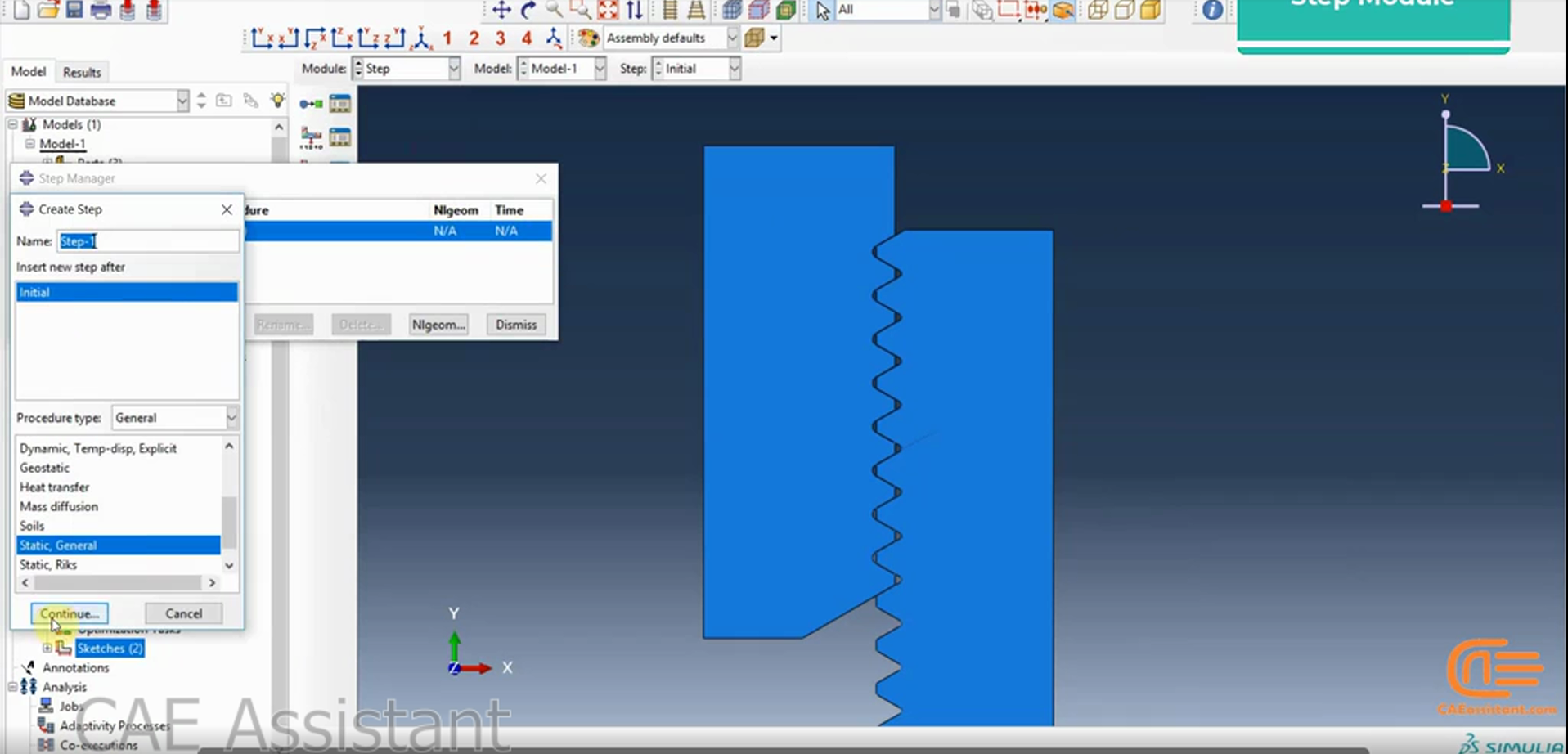This screenshot has width=1568, height=754.
Task: Click the New model database icon
Action: click(22, 10)
